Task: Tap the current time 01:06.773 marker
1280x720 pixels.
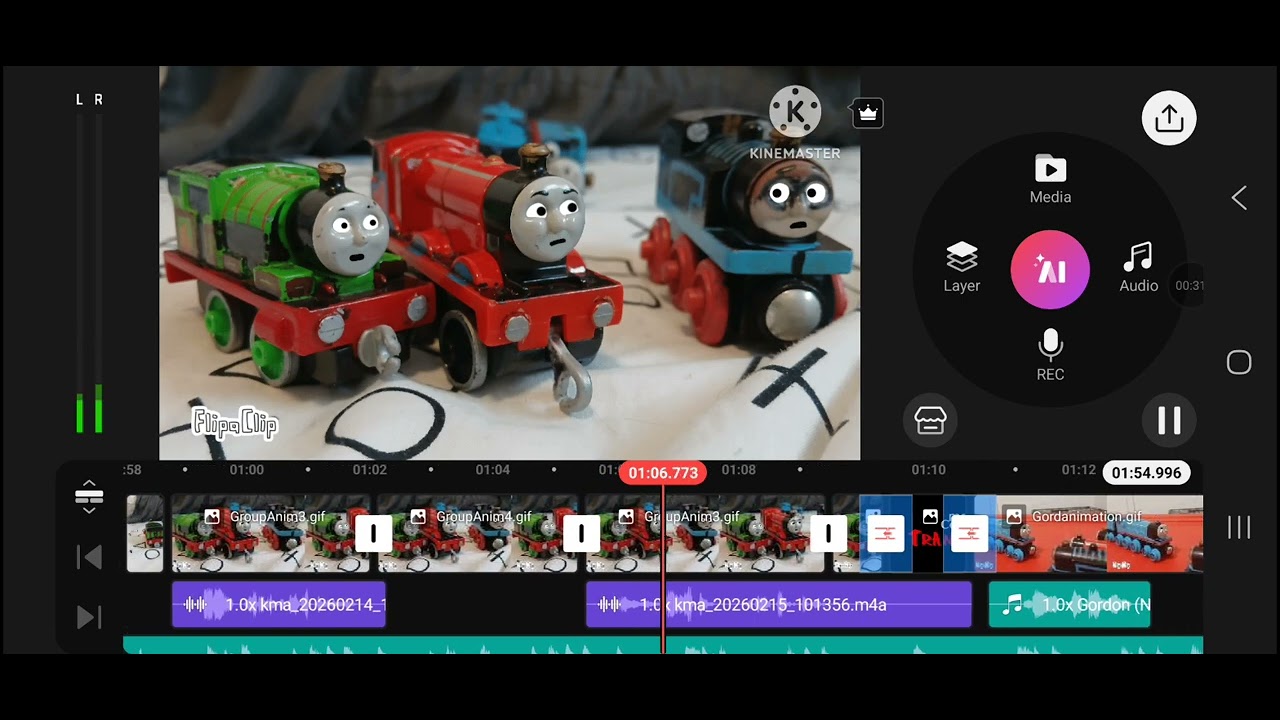Action: 663,473
